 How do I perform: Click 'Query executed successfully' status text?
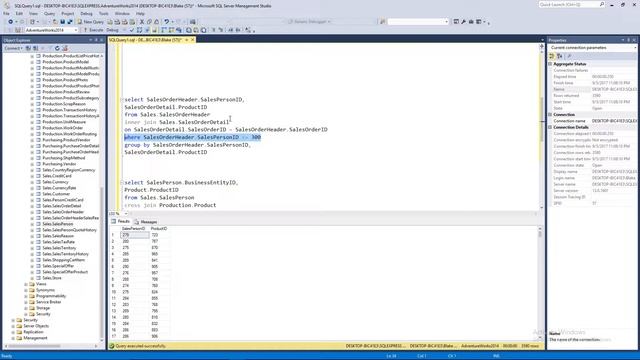pos(140,346)
